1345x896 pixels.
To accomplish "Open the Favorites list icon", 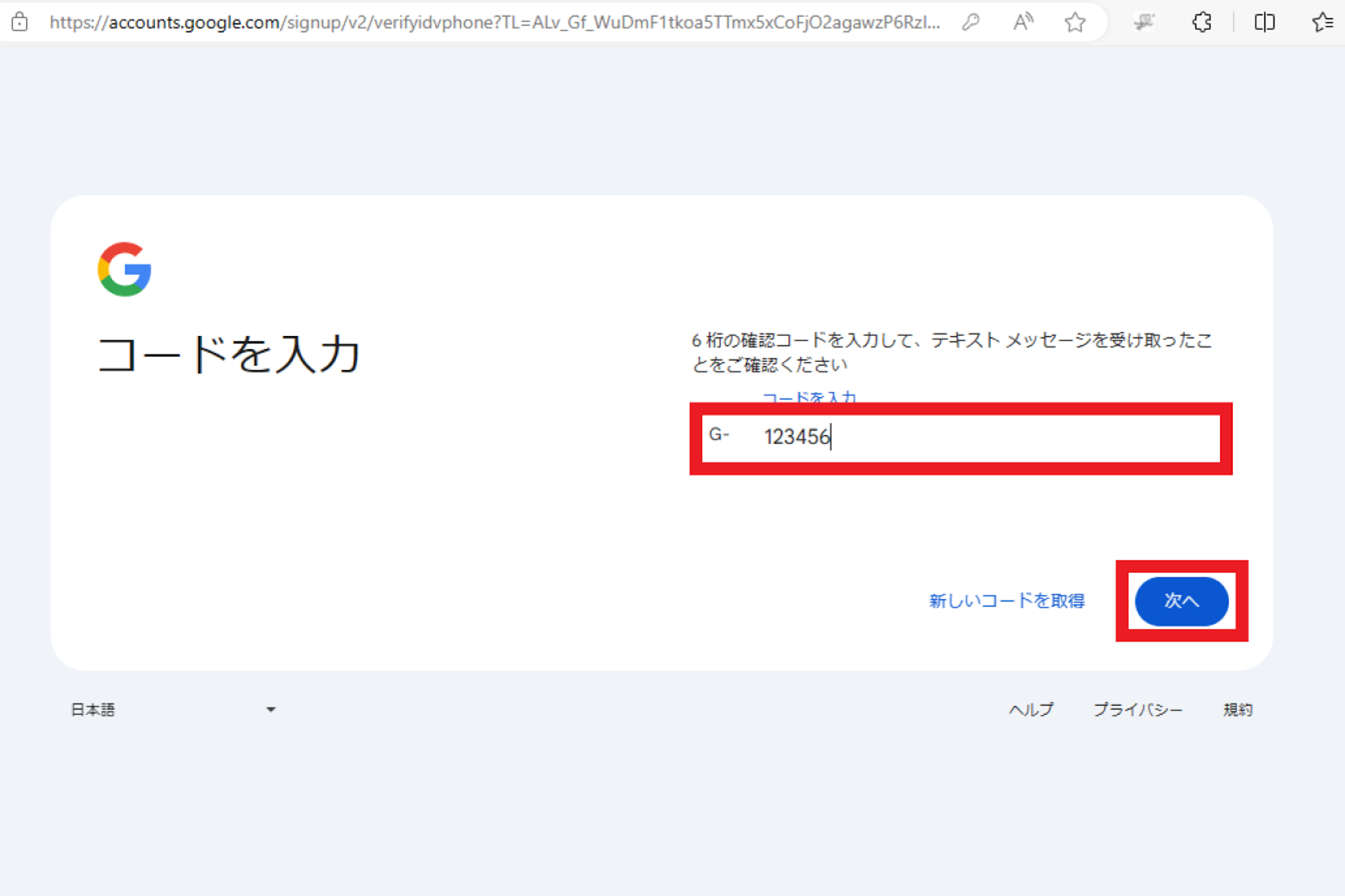I will 1322,22.
